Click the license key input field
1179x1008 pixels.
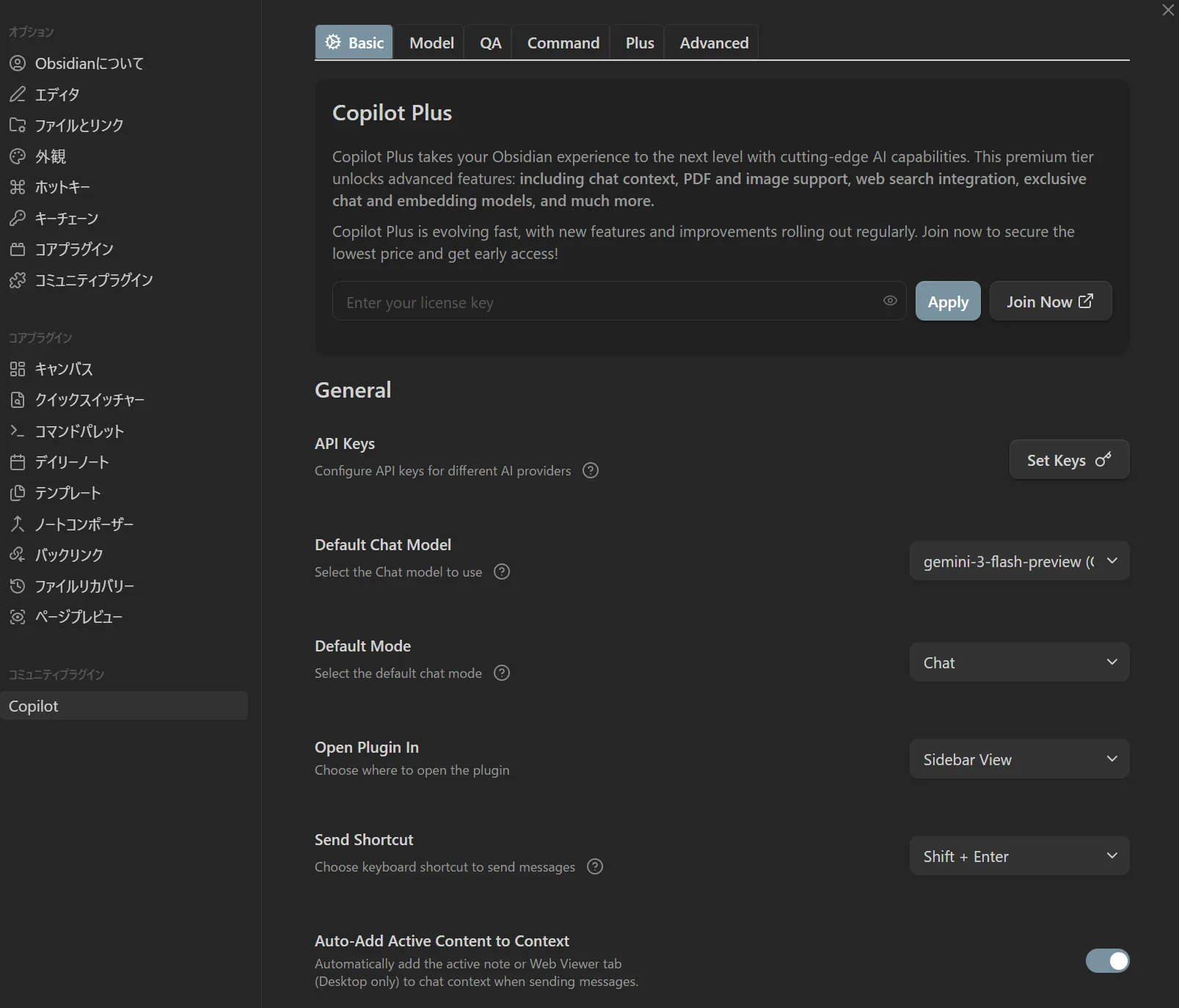coord(609,302)
